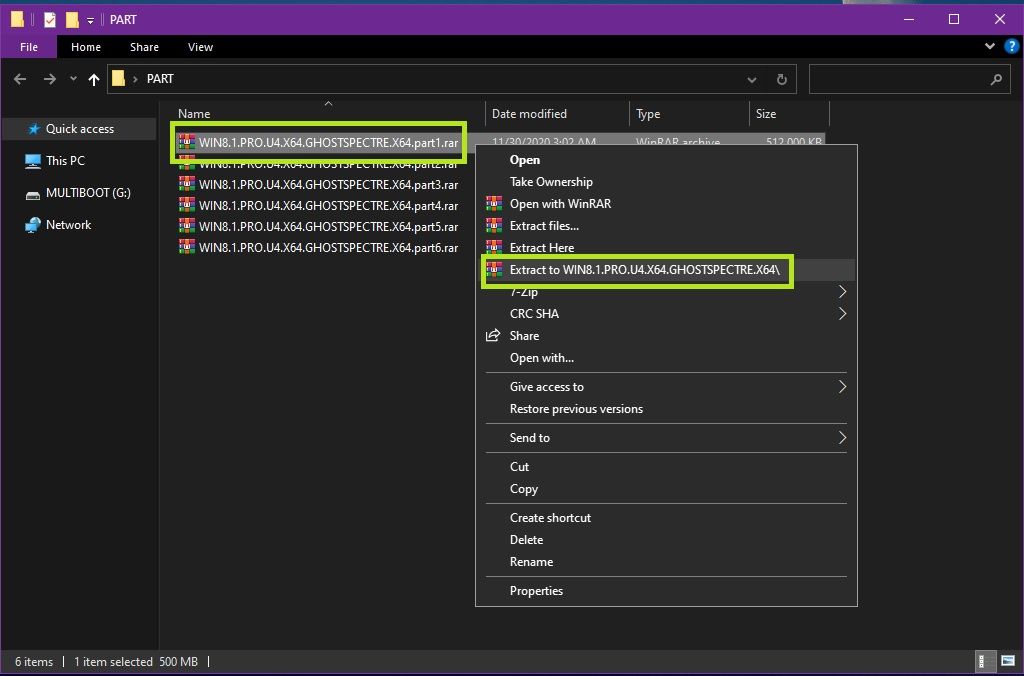Click the WinRAR icon beside Extract Here
The image size is (1024, 676).
pos(494,247)
